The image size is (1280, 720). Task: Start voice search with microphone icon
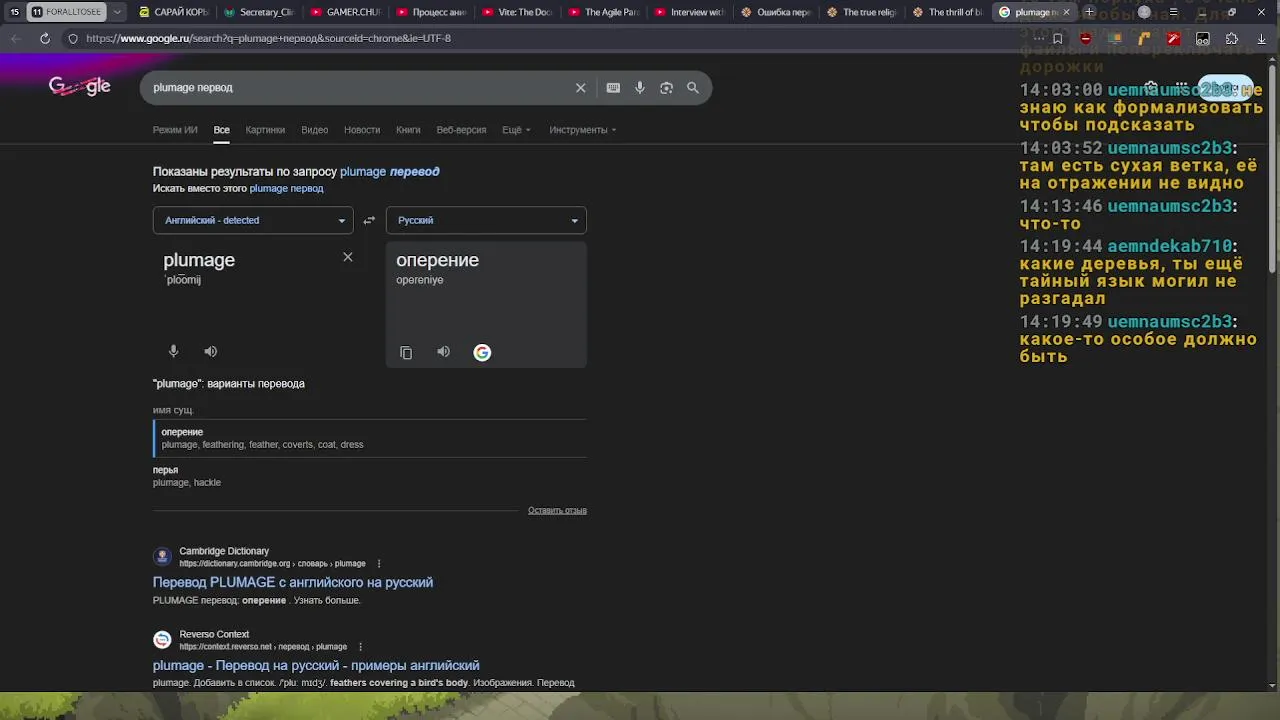click(640, 88)
